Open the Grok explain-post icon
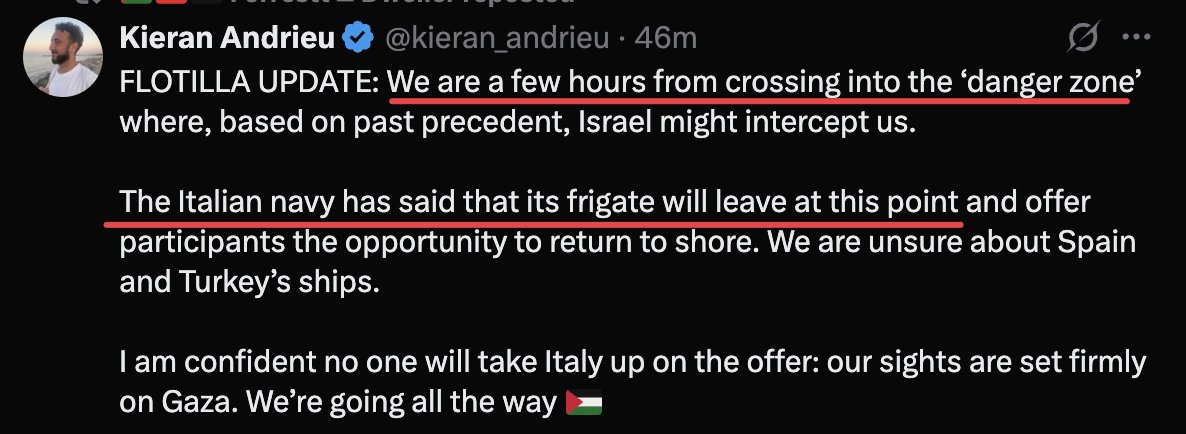 click(1082, 40)
